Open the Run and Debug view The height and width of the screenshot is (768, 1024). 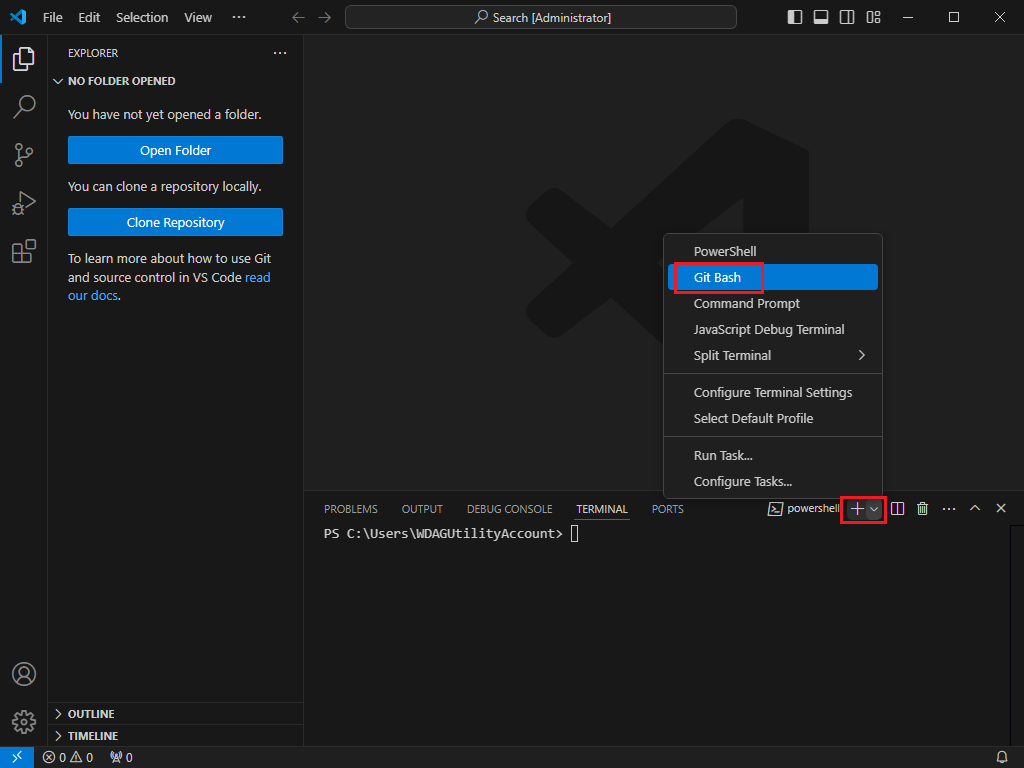[24, 203]
